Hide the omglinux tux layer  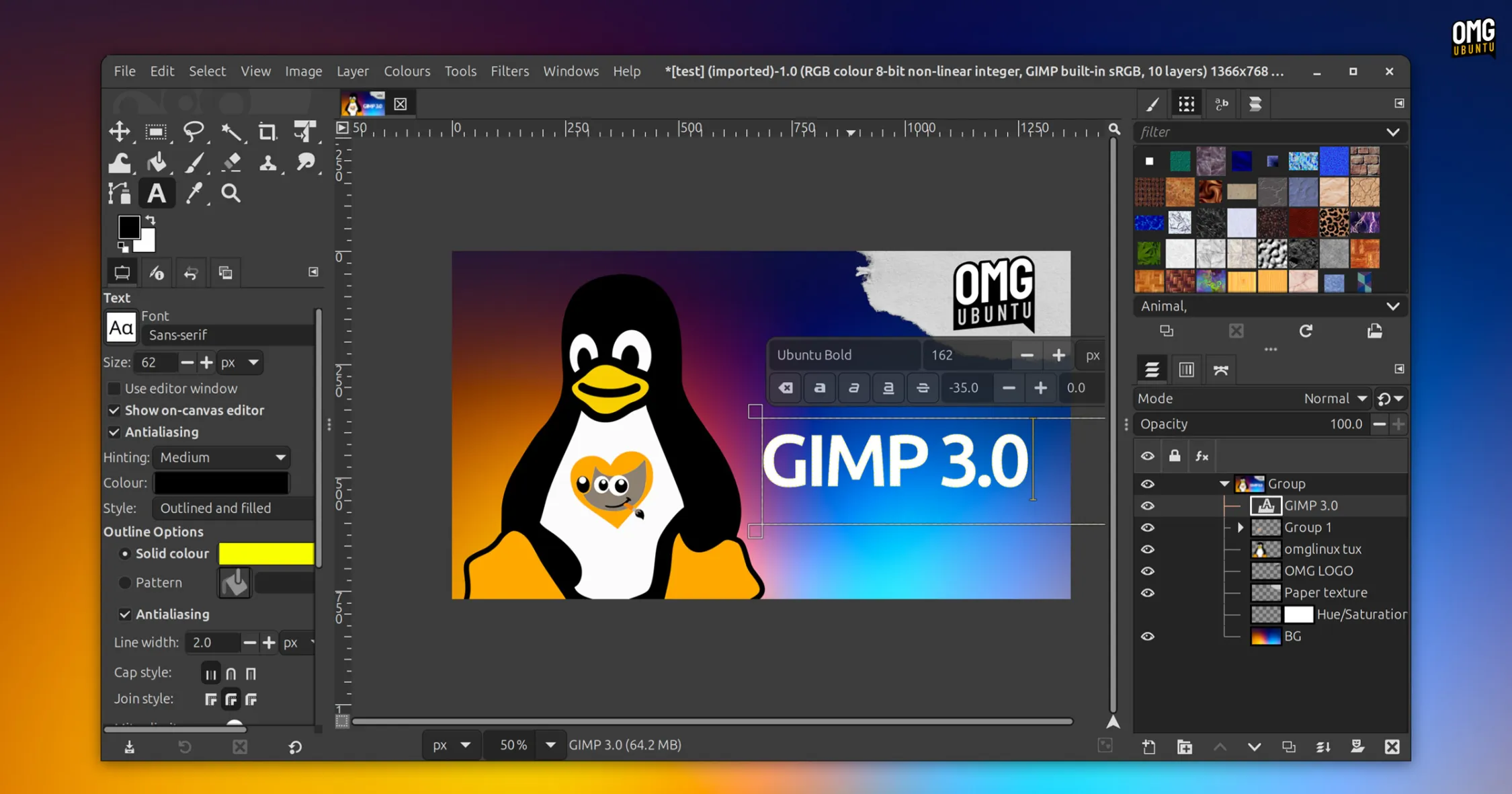(x=1147, y=549)
